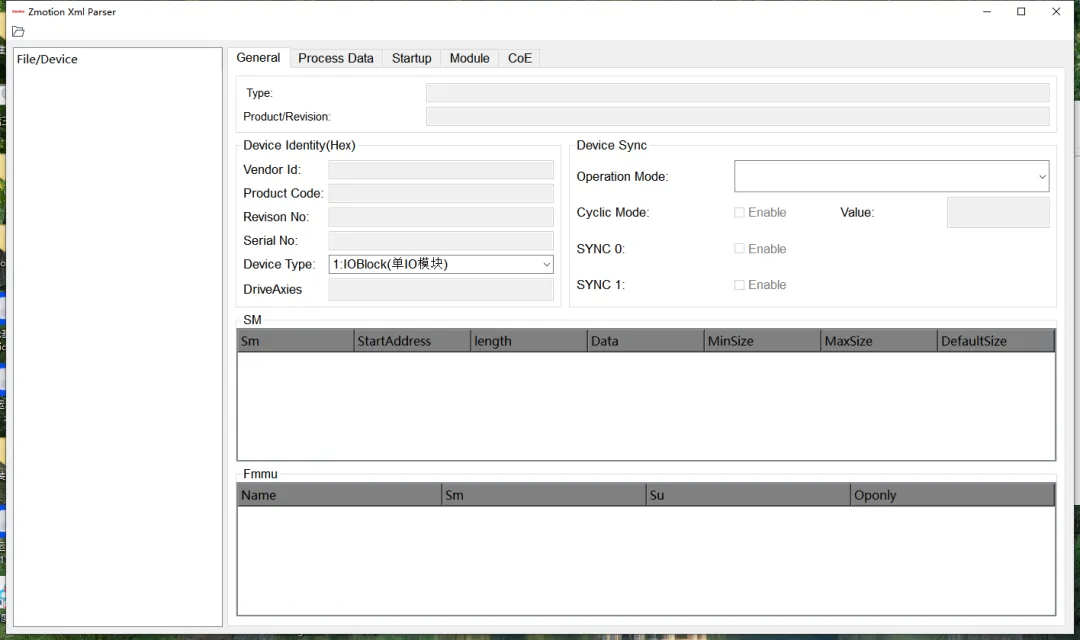1080x640 pixels.
Task: Click the Oponly column header
Action: 953,495
